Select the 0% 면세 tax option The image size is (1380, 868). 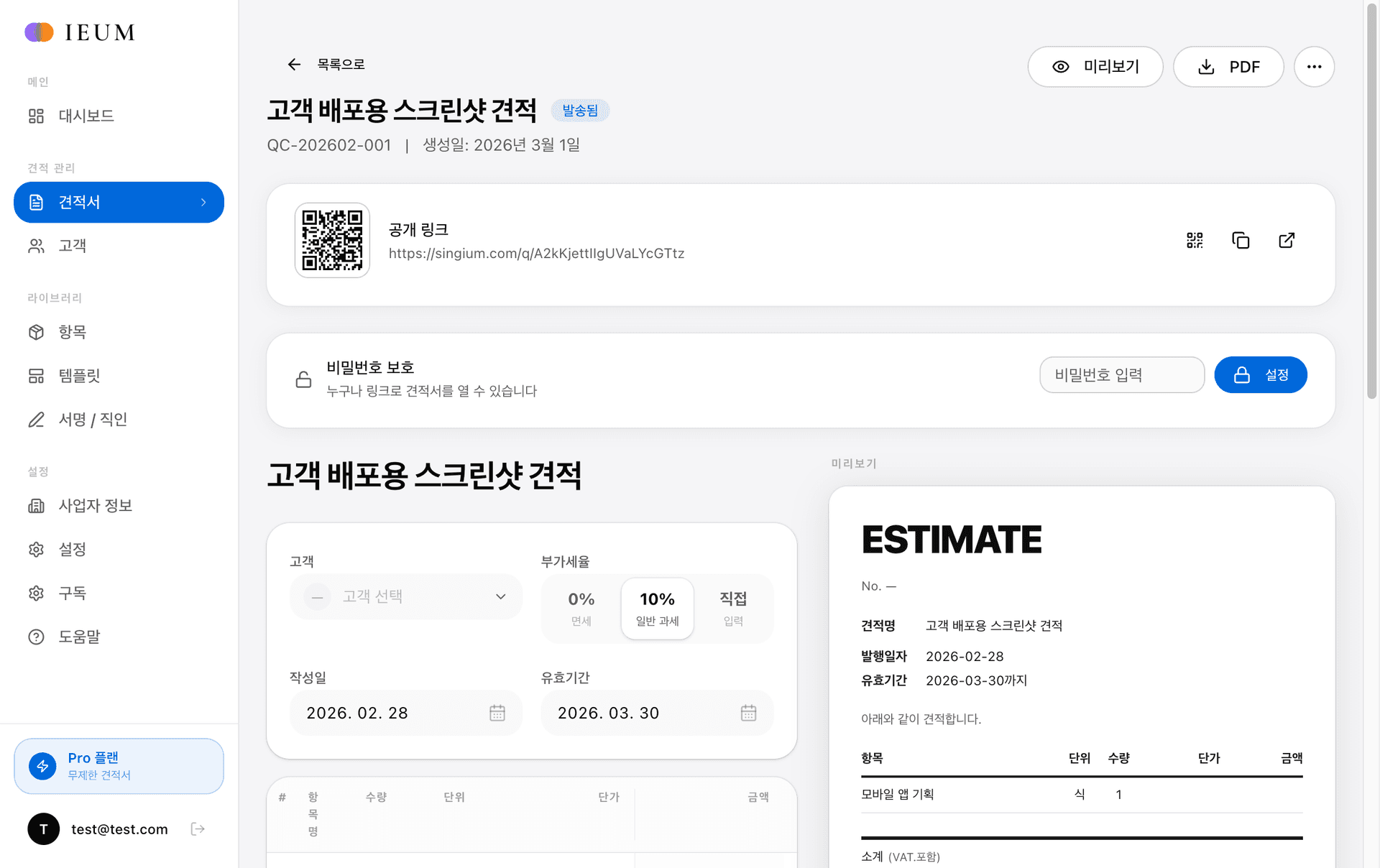(x=580, y=608)
